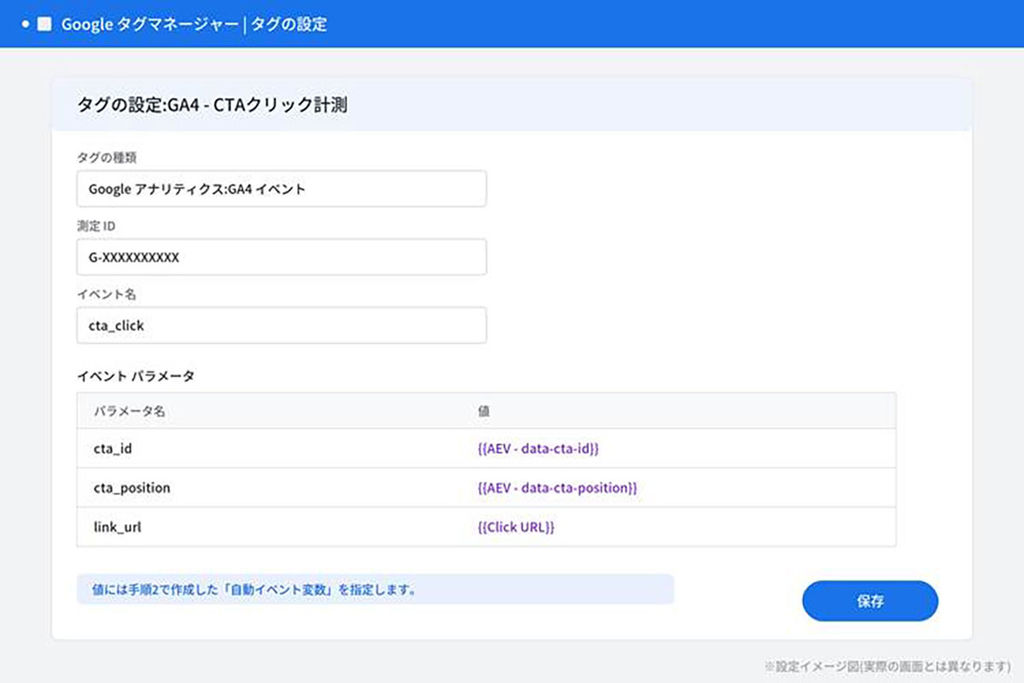Click the {{AEV - data-cta-position}} value

tap(557, 488)
